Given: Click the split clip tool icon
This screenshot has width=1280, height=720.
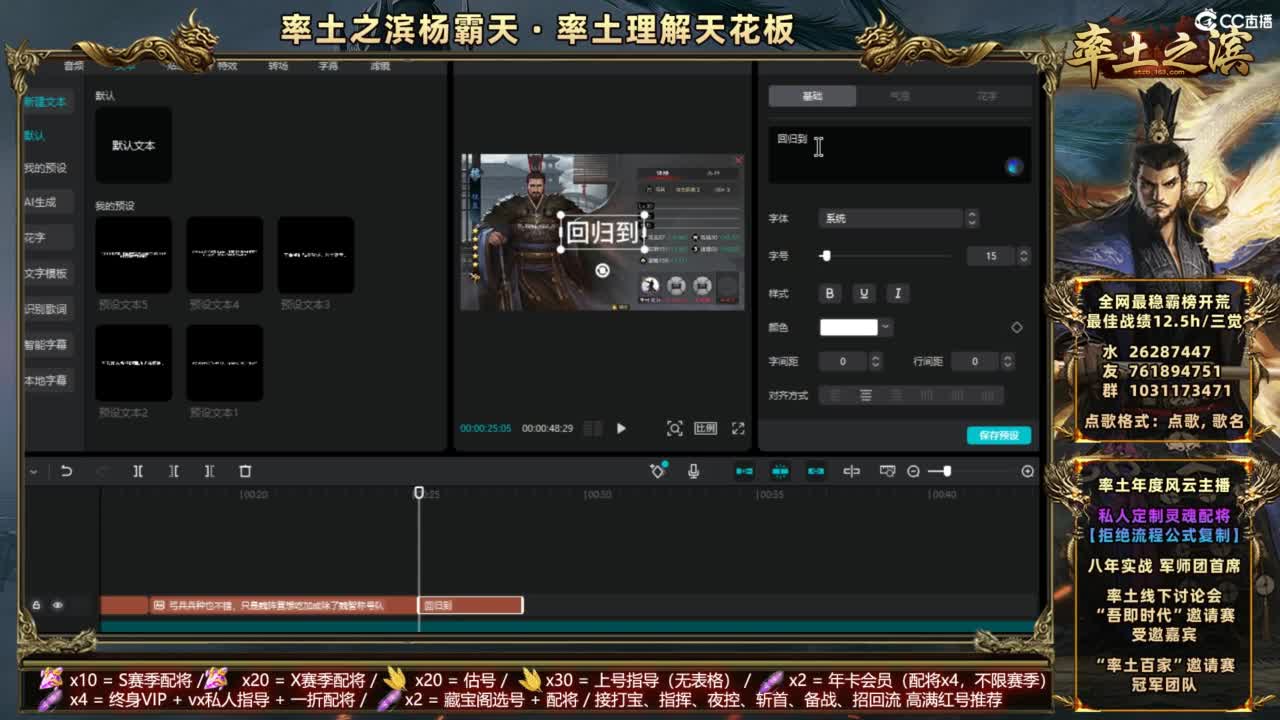Looking at the screenshot, I should (x=138, y=471).
